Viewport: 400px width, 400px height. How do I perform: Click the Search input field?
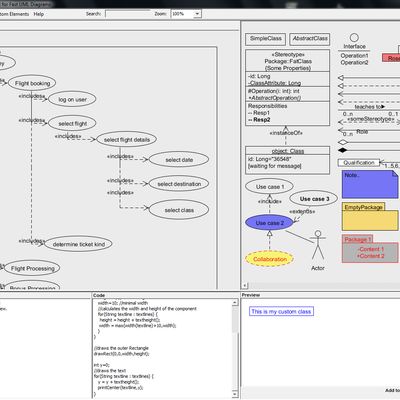pyautogui.click(x=128, y=14)
